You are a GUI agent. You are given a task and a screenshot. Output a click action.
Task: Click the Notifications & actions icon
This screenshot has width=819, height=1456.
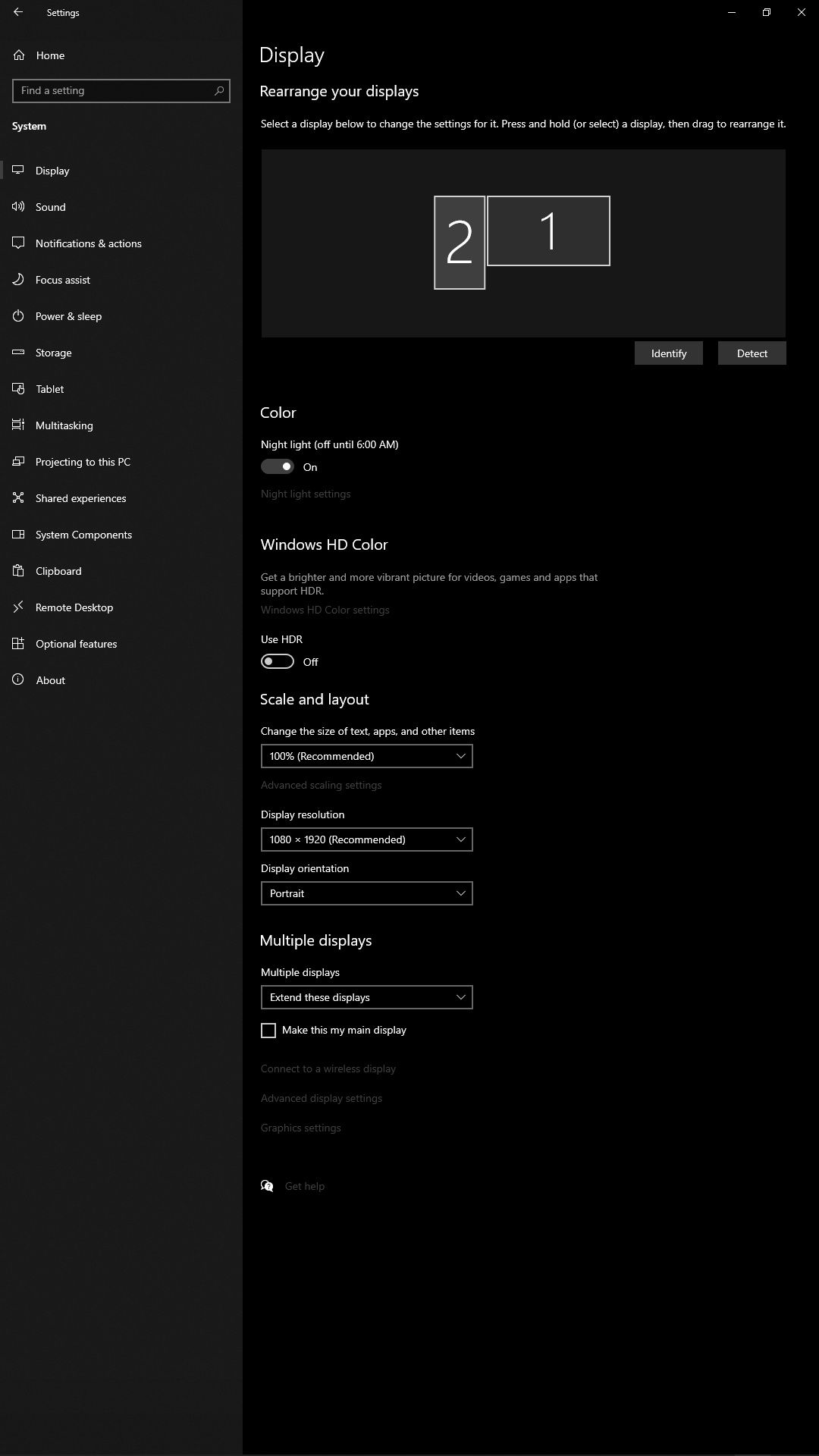coord(18,243)
